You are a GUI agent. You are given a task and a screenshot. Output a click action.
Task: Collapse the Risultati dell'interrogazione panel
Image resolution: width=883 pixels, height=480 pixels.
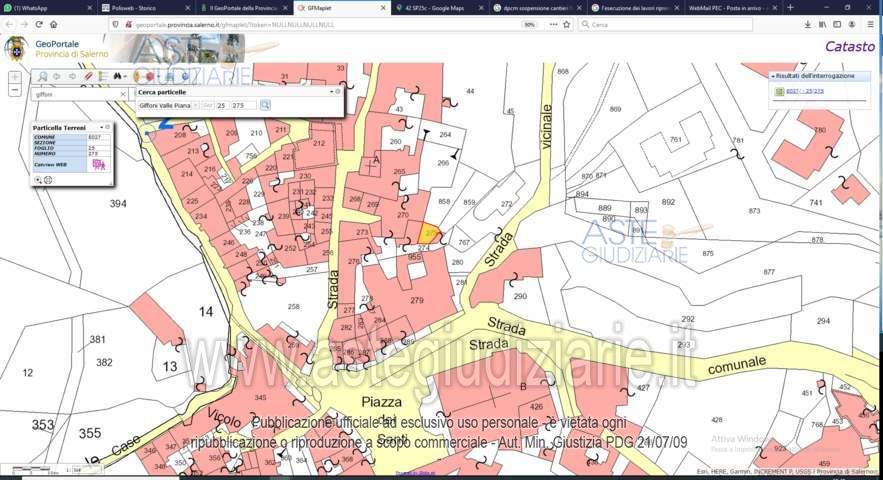coord(772,76)
